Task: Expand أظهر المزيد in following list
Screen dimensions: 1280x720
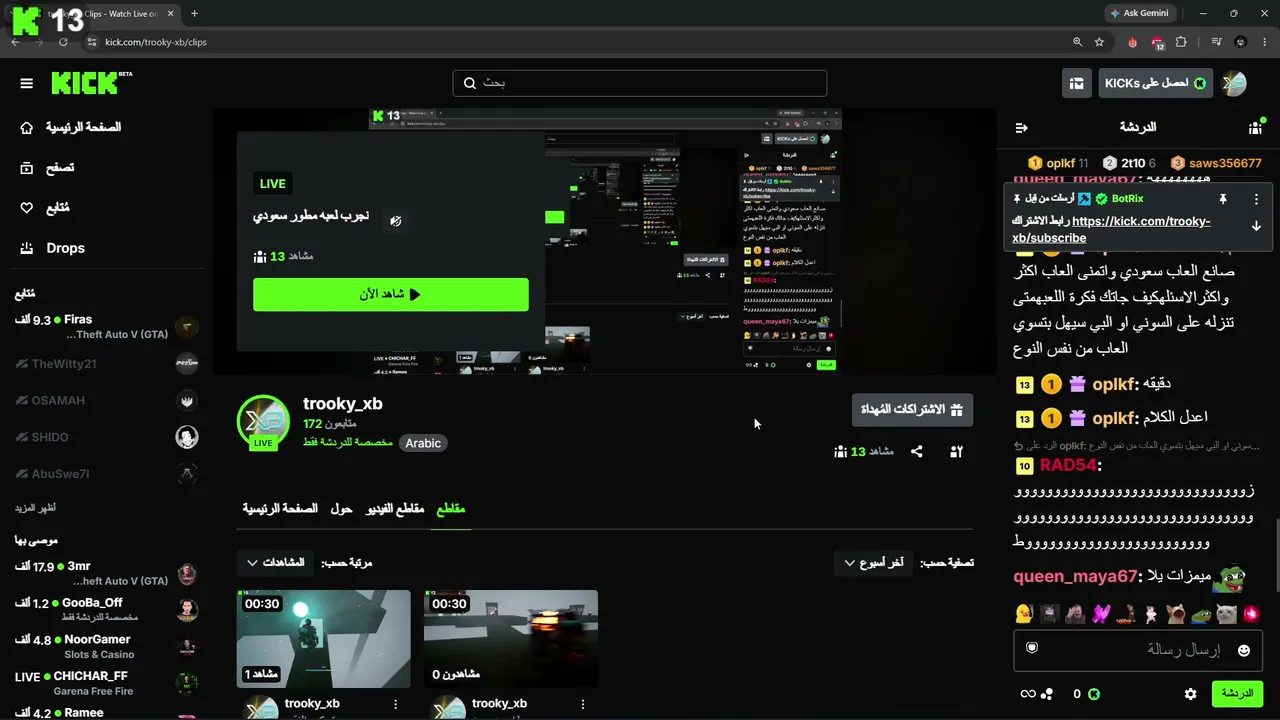Action: [x=36, y=508]
